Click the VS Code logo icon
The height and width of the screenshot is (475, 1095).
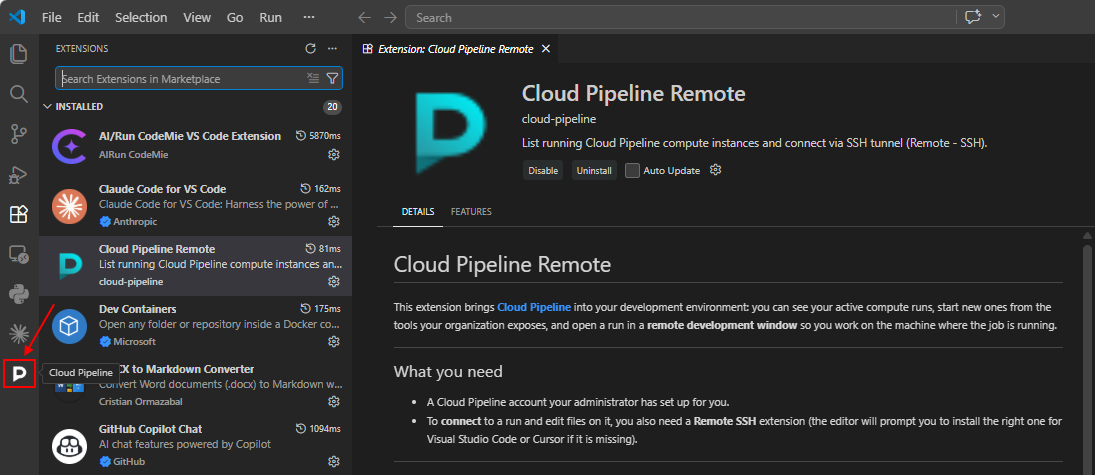click(17, 17)
